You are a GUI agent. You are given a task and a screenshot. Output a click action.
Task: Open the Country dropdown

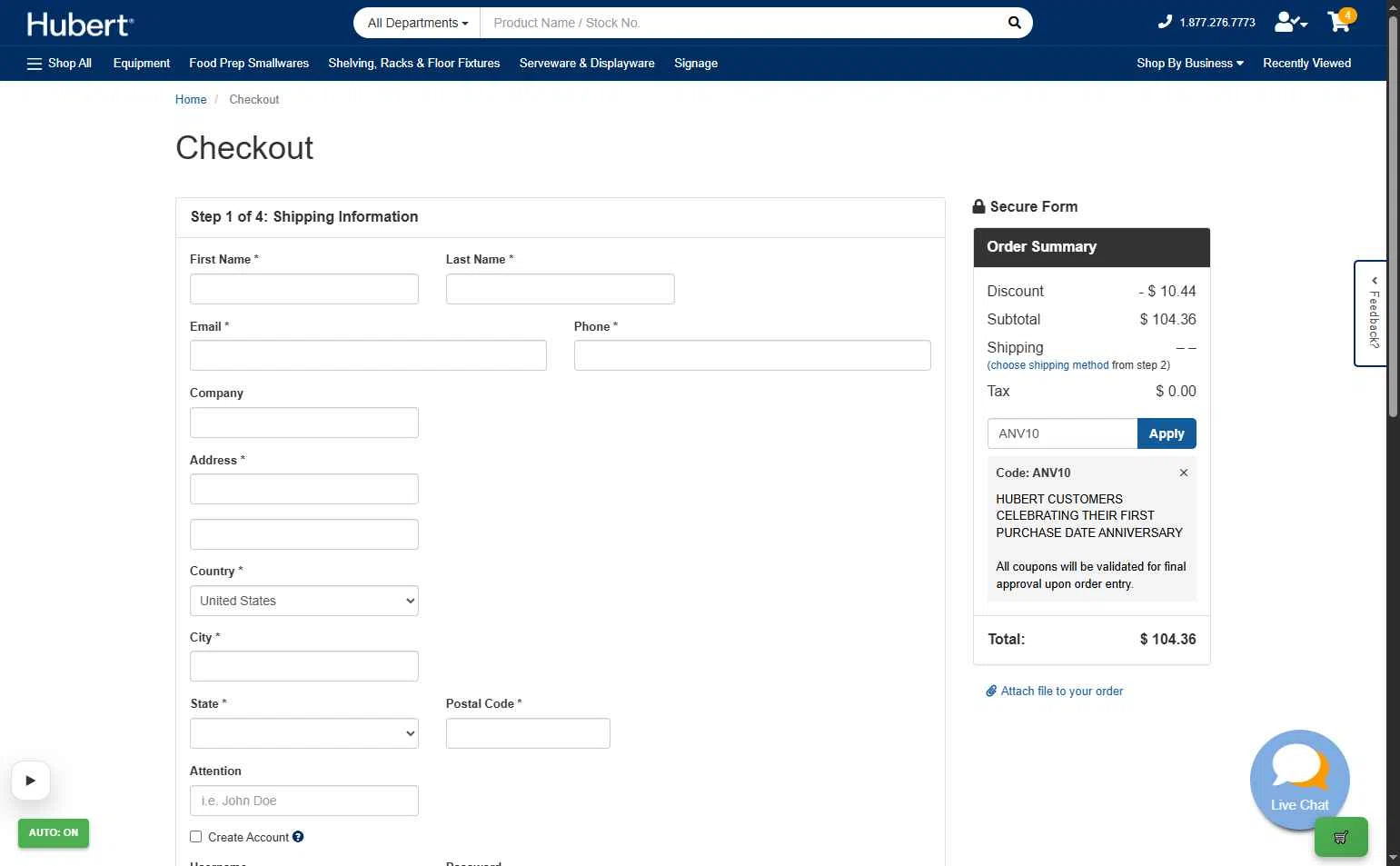304,601
